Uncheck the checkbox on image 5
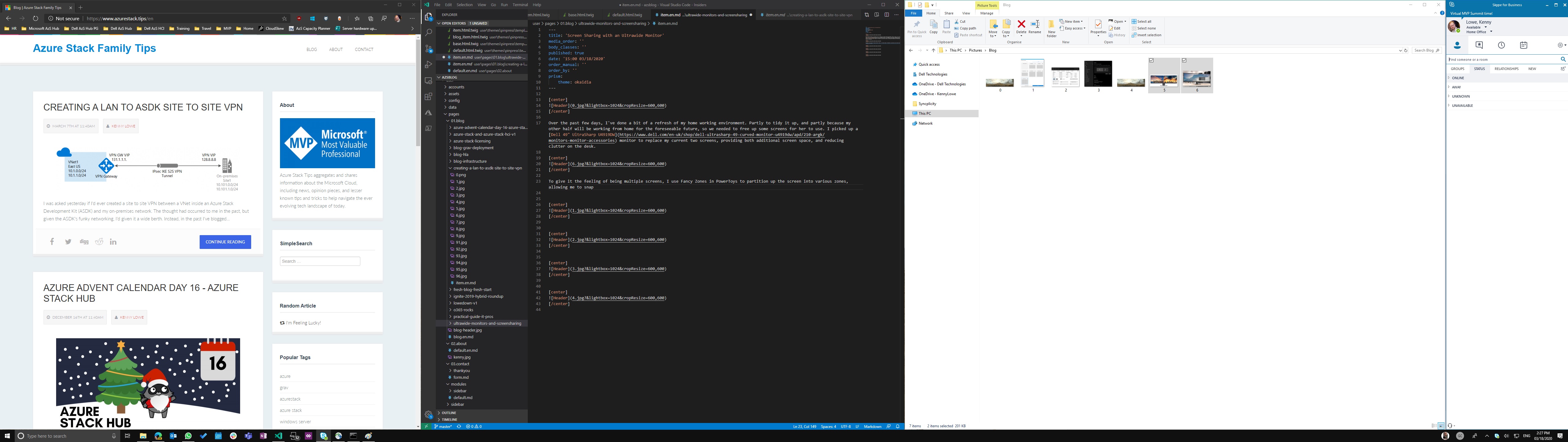Viewport: 1568px width, 442px height. point(1152,60)
